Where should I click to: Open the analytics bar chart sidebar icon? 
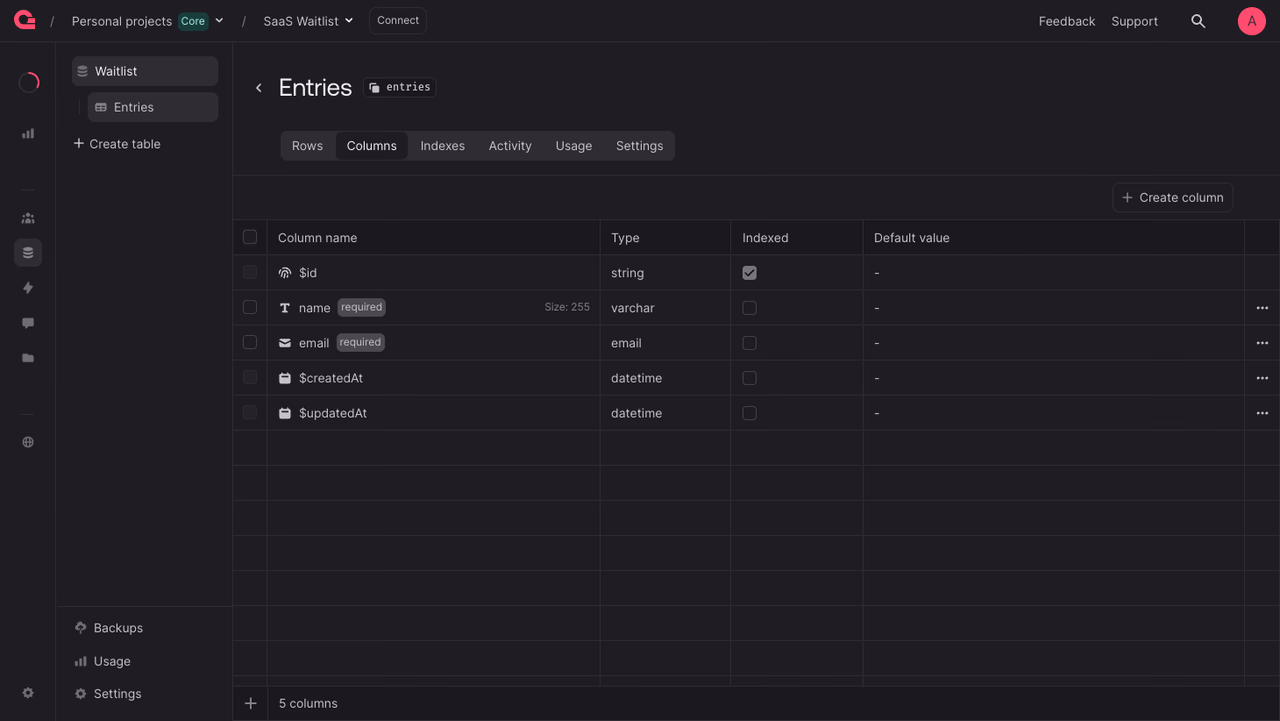(x=28, y=133)
